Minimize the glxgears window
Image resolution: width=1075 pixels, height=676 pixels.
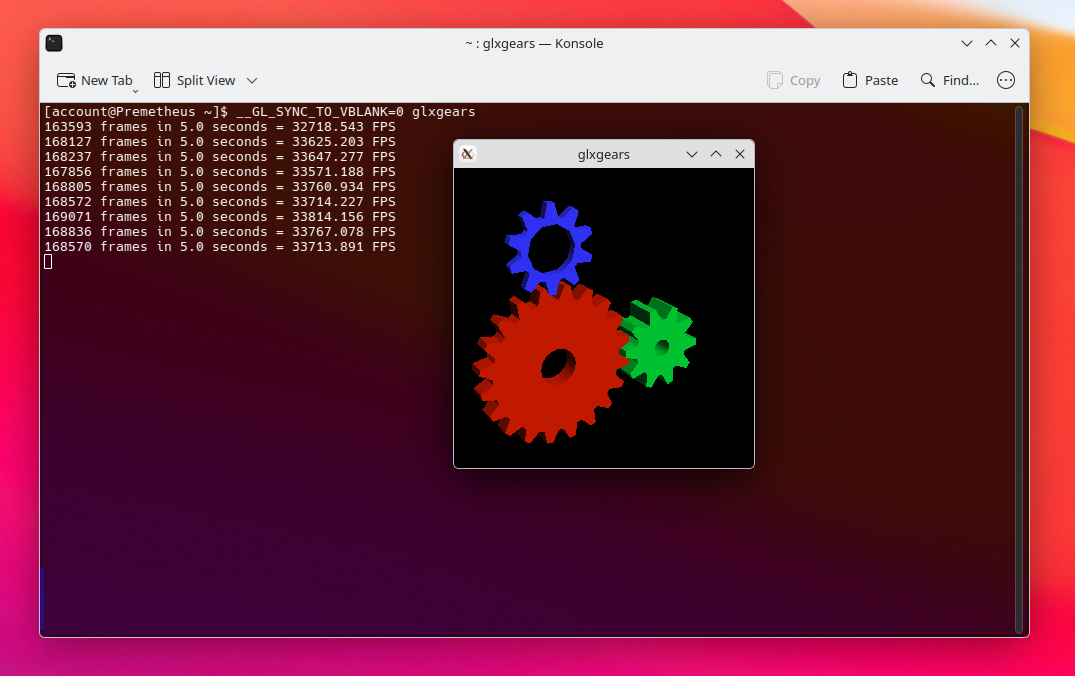click(692, 154)
